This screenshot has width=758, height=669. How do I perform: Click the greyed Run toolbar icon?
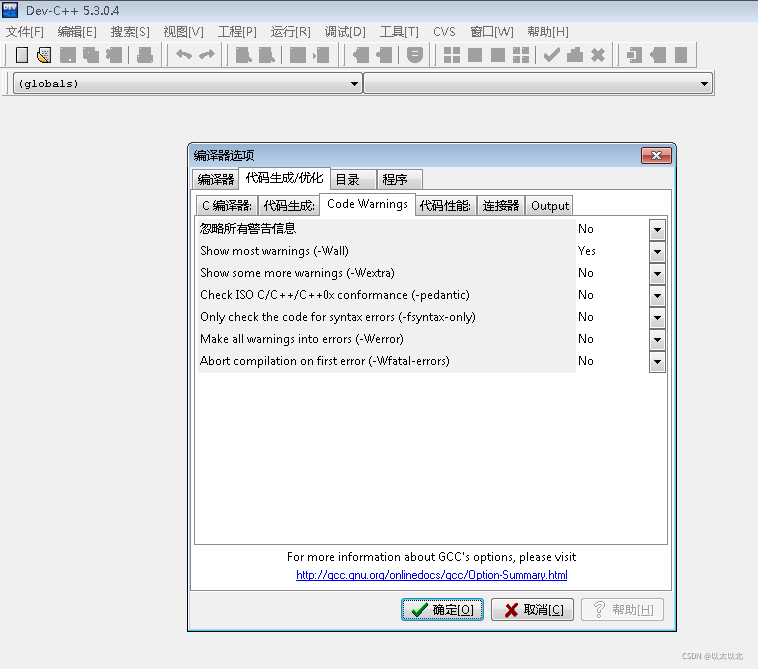(475, 55)
